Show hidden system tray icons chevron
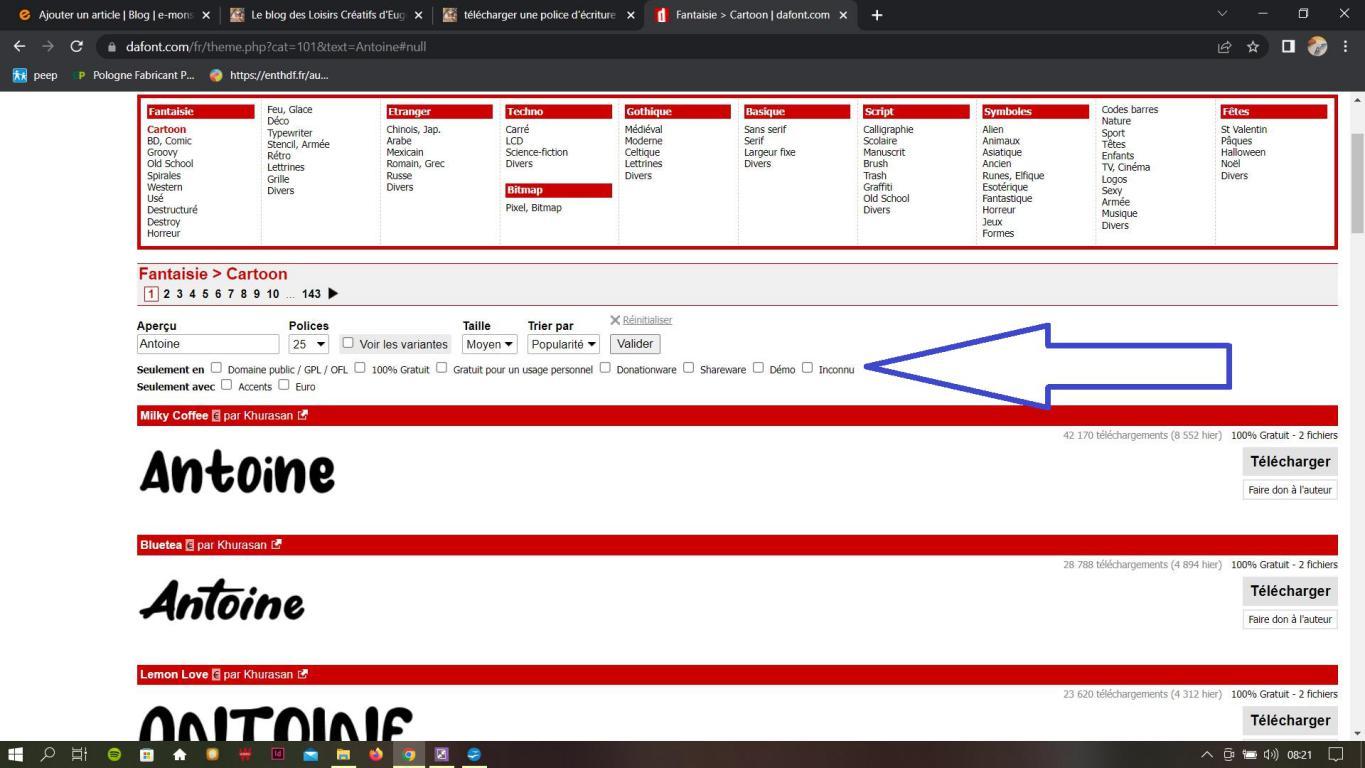The image size is (1365, 768). [1206, 755]
